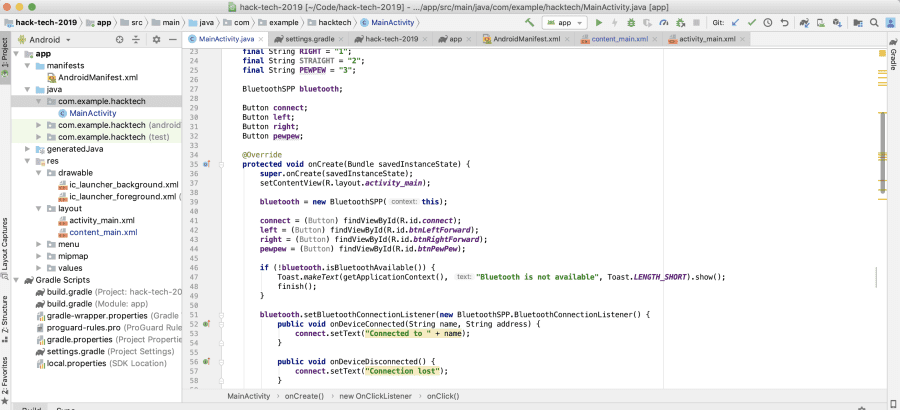Run the app with green play button
900x410 pixels.
599,23
